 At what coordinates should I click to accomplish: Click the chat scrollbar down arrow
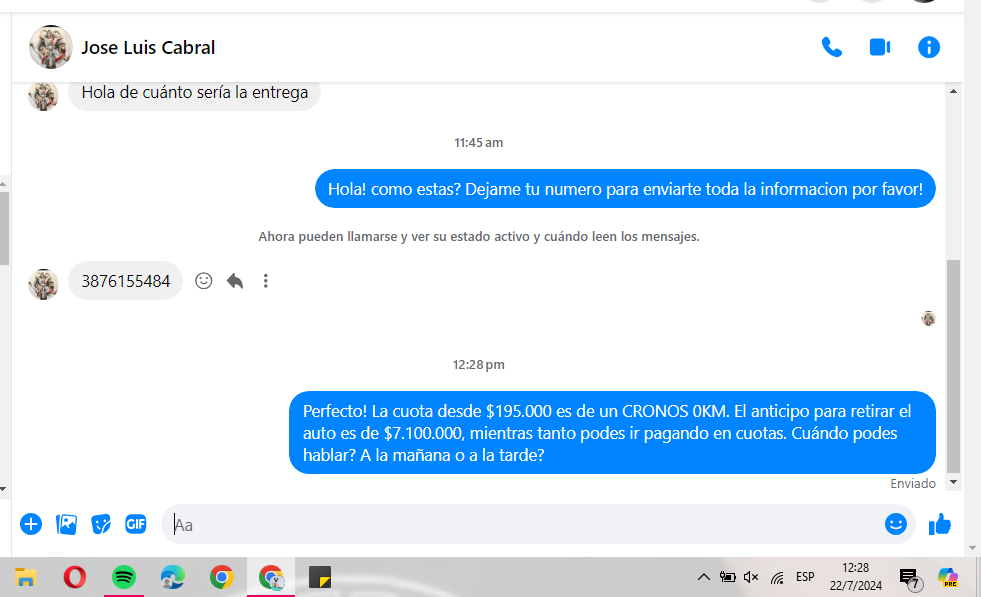[953, 482]
